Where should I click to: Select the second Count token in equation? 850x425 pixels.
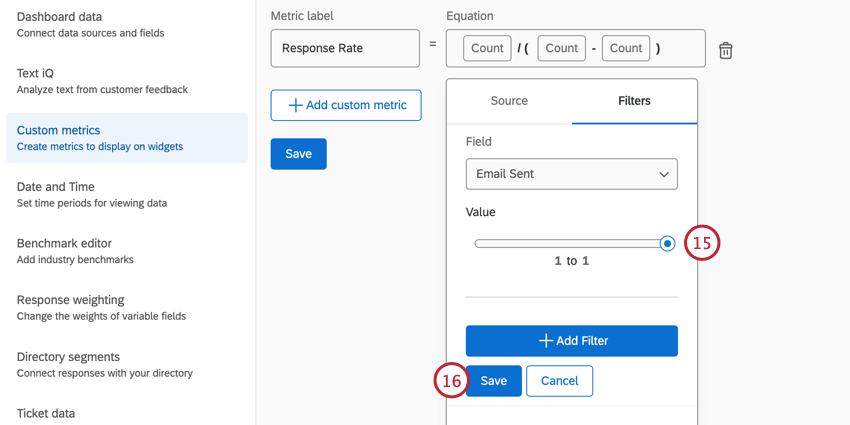[x=561, y=48]
